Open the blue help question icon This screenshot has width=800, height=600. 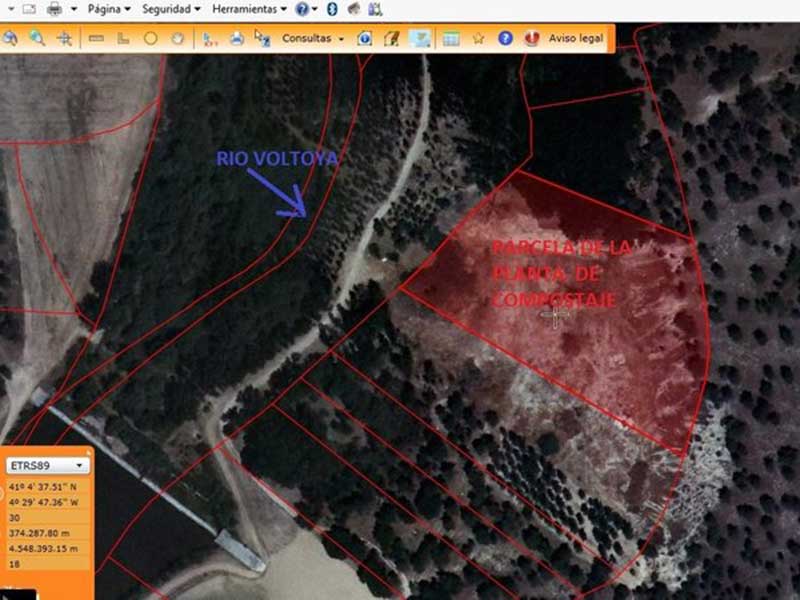(x=505, y=39)
